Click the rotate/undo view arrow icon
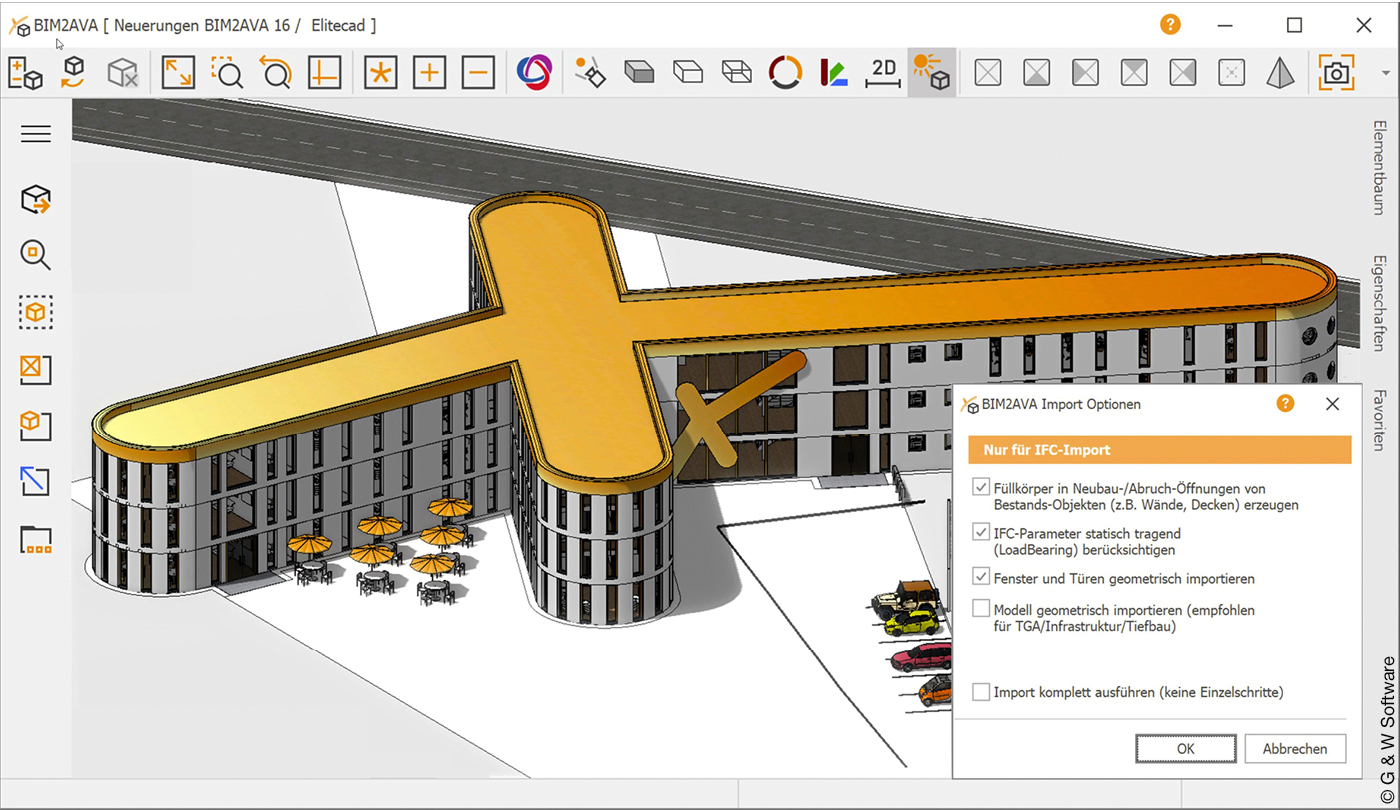The image size is (1400, 810). pyautogui.click(x=276, y=71)
